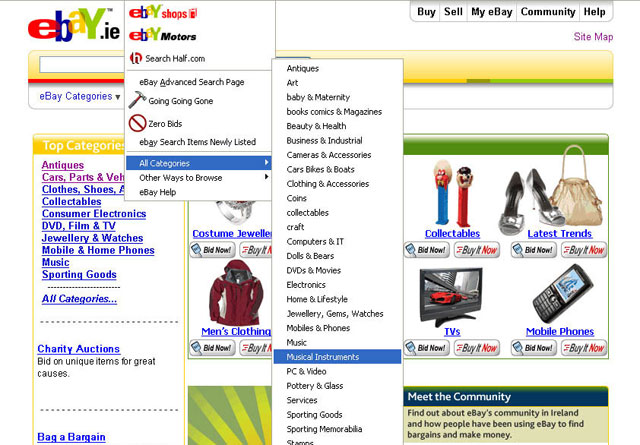This screenshot has width=640, height=445.
Task: Click the Meet the Community heading
Action: 459,397
